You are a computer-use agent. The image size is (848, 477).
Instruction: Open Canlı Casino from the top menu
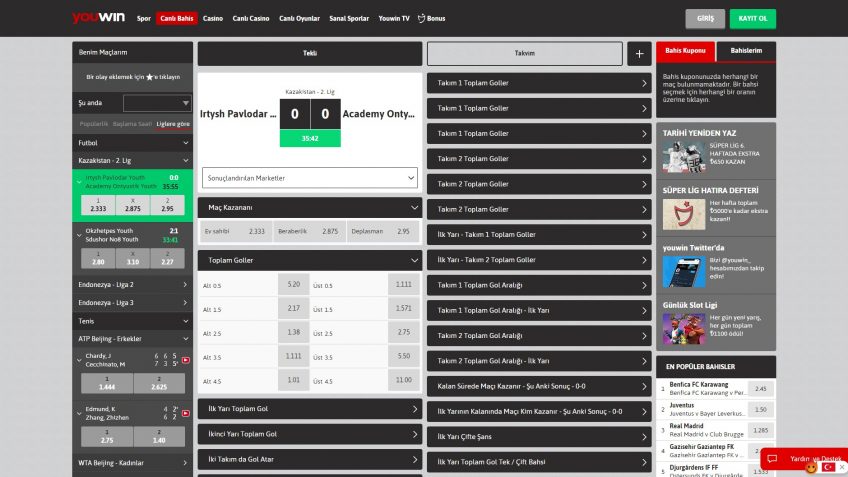(x=250, y=19)
